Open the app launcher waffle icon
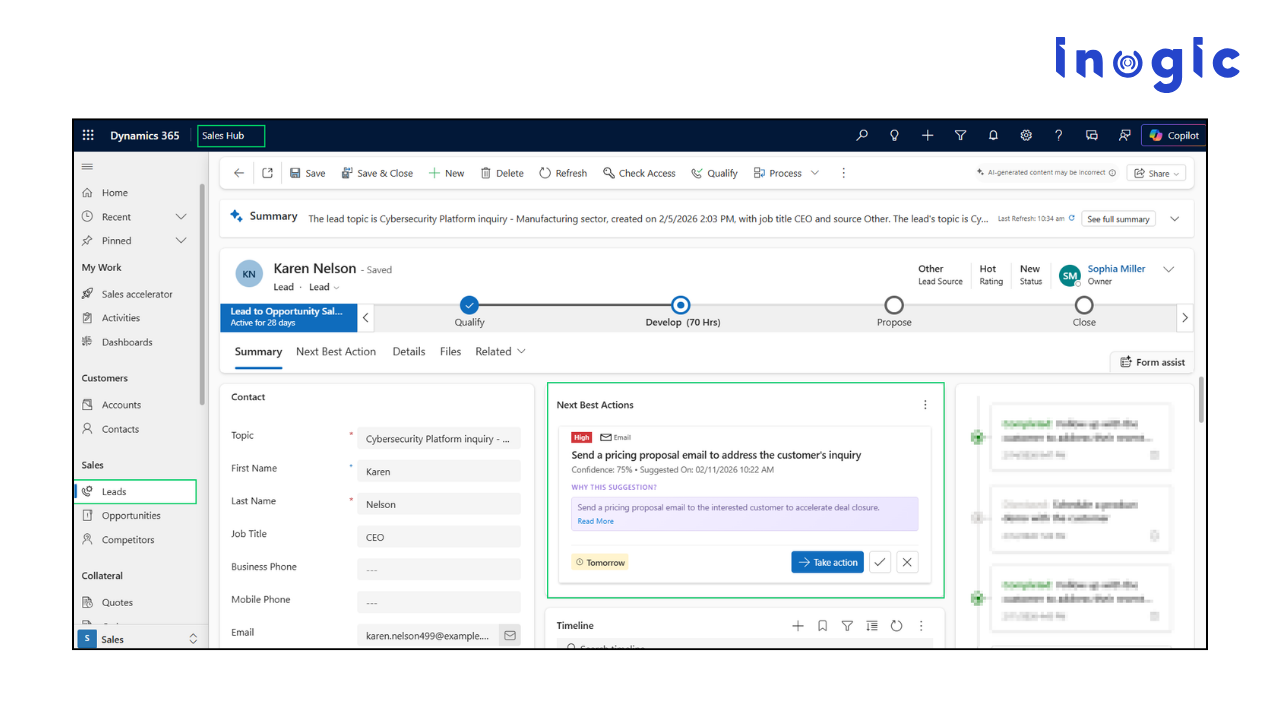 pos(88,135)
